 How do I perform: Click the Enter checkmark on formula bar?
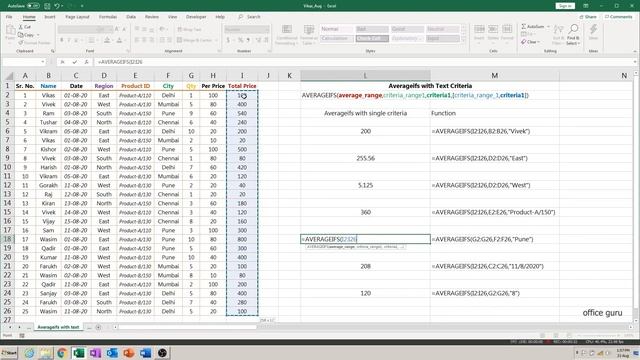[x=74, y=62]
